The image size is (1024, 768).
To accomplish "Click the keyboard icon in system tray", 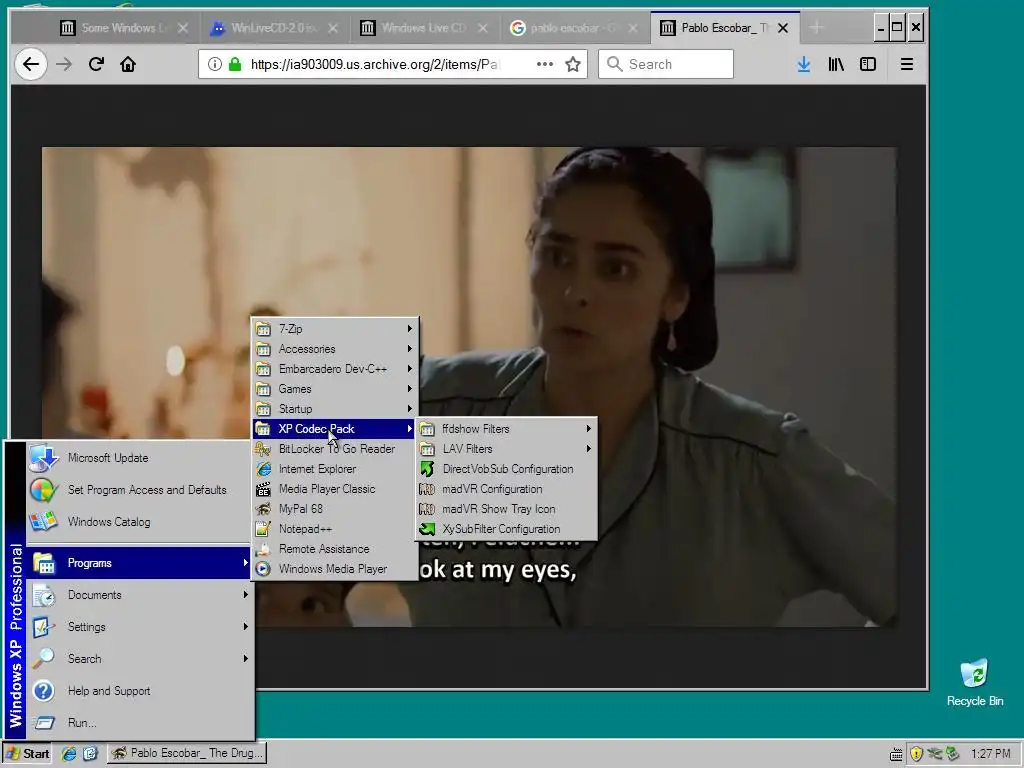I will (x=897, y=754).
